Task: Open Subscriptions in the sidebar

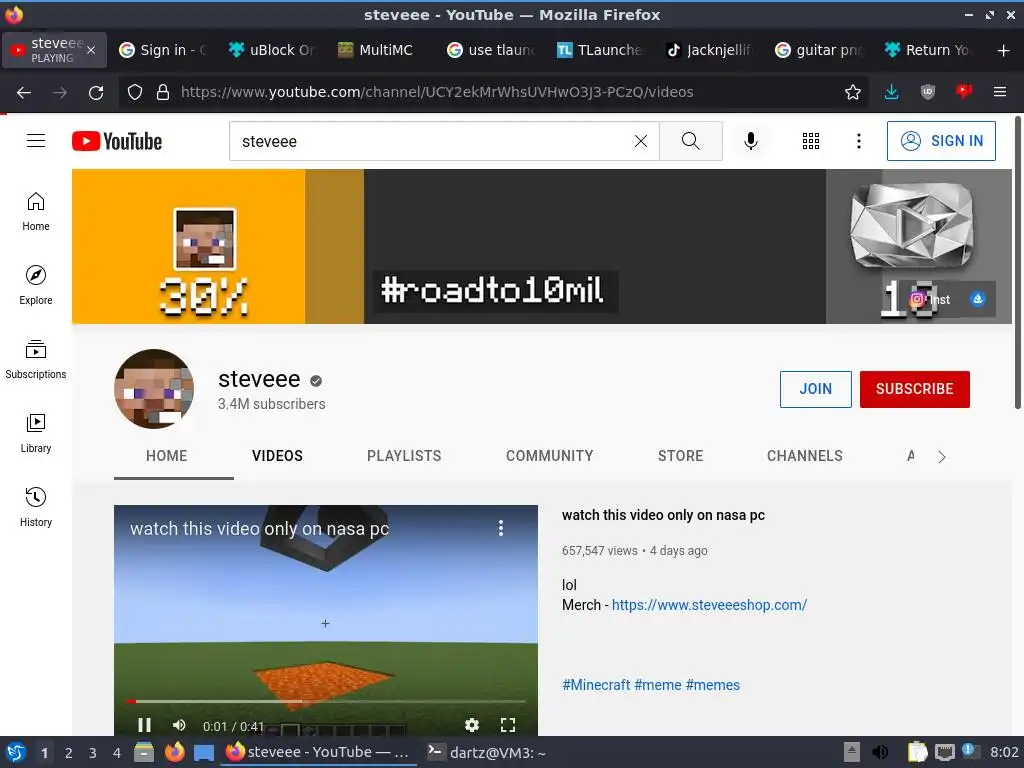Action: [x=36, y=359]
